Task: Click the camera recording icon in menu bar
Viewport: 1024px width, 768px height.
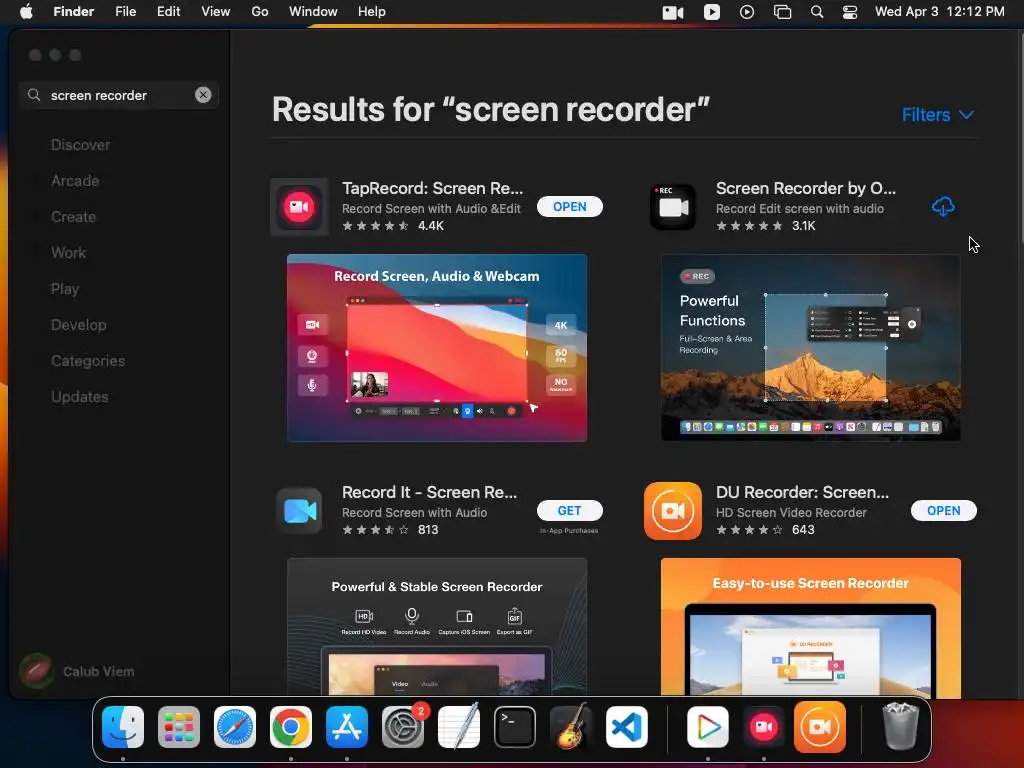Action: point(673,12)
